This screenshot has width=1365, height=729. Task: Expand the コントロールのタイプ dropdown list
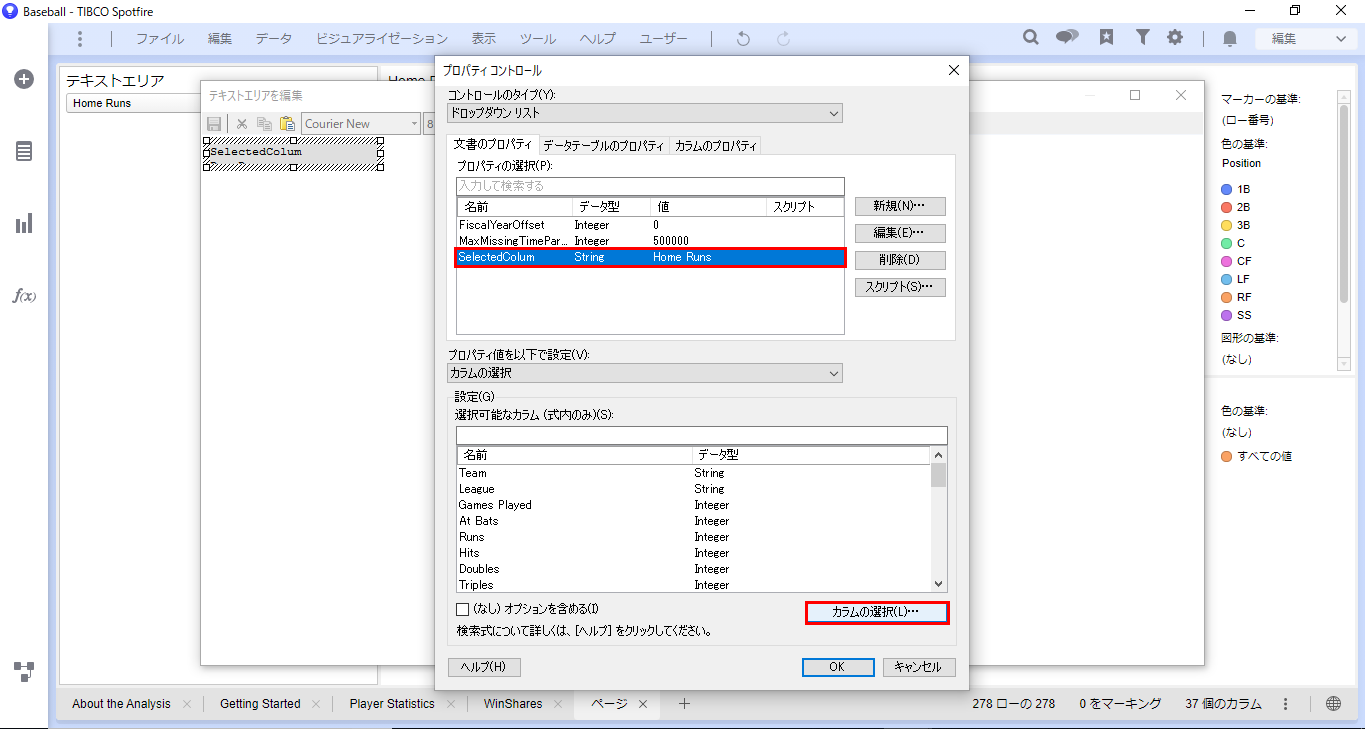[644, 113]
